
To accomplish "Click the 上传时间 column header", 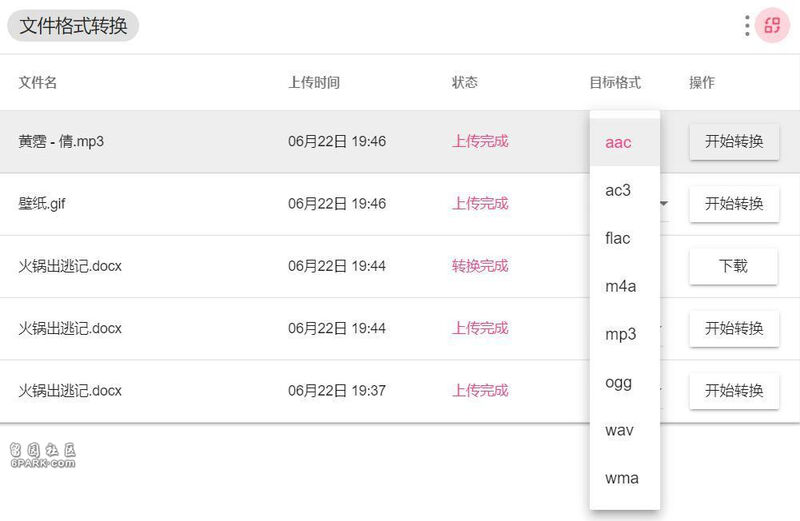I will [314, 82].
